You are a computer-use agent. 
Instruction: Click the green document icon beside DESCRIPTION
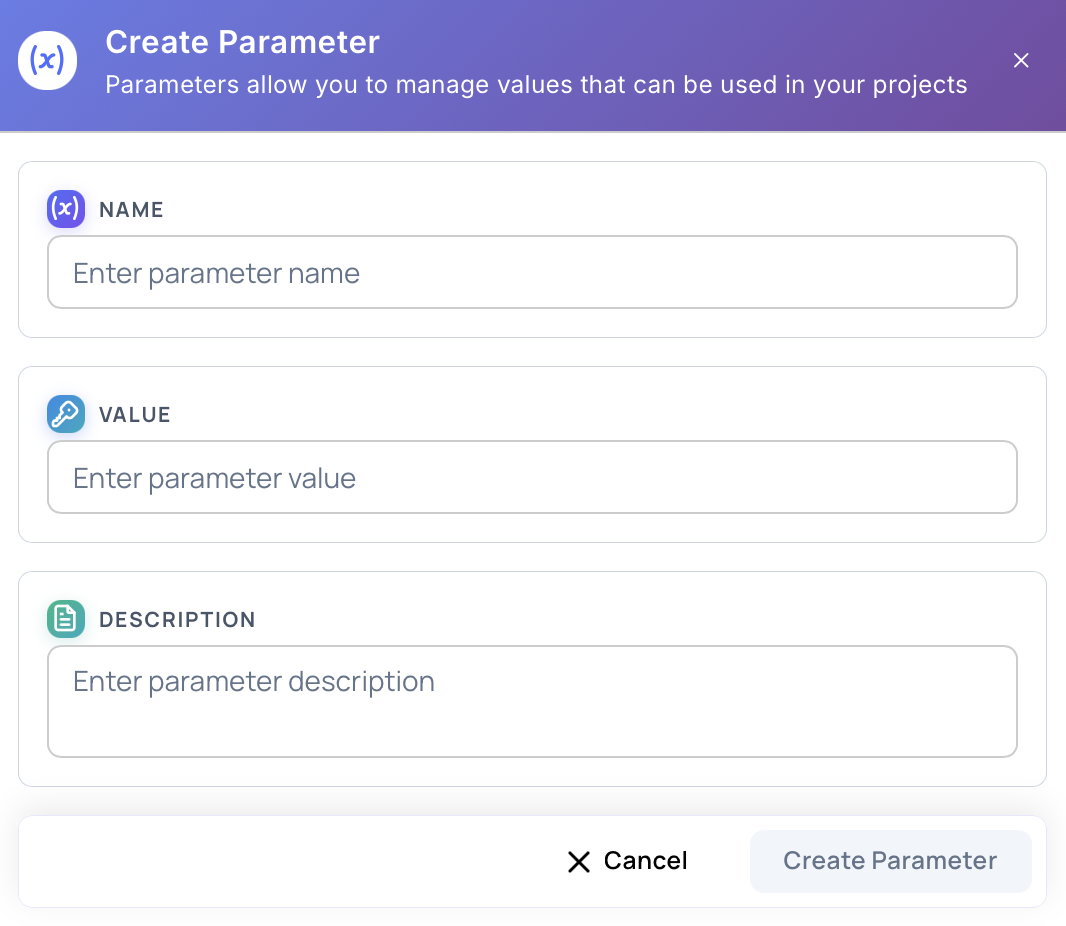pyautogui.click(x=65, y=619)
